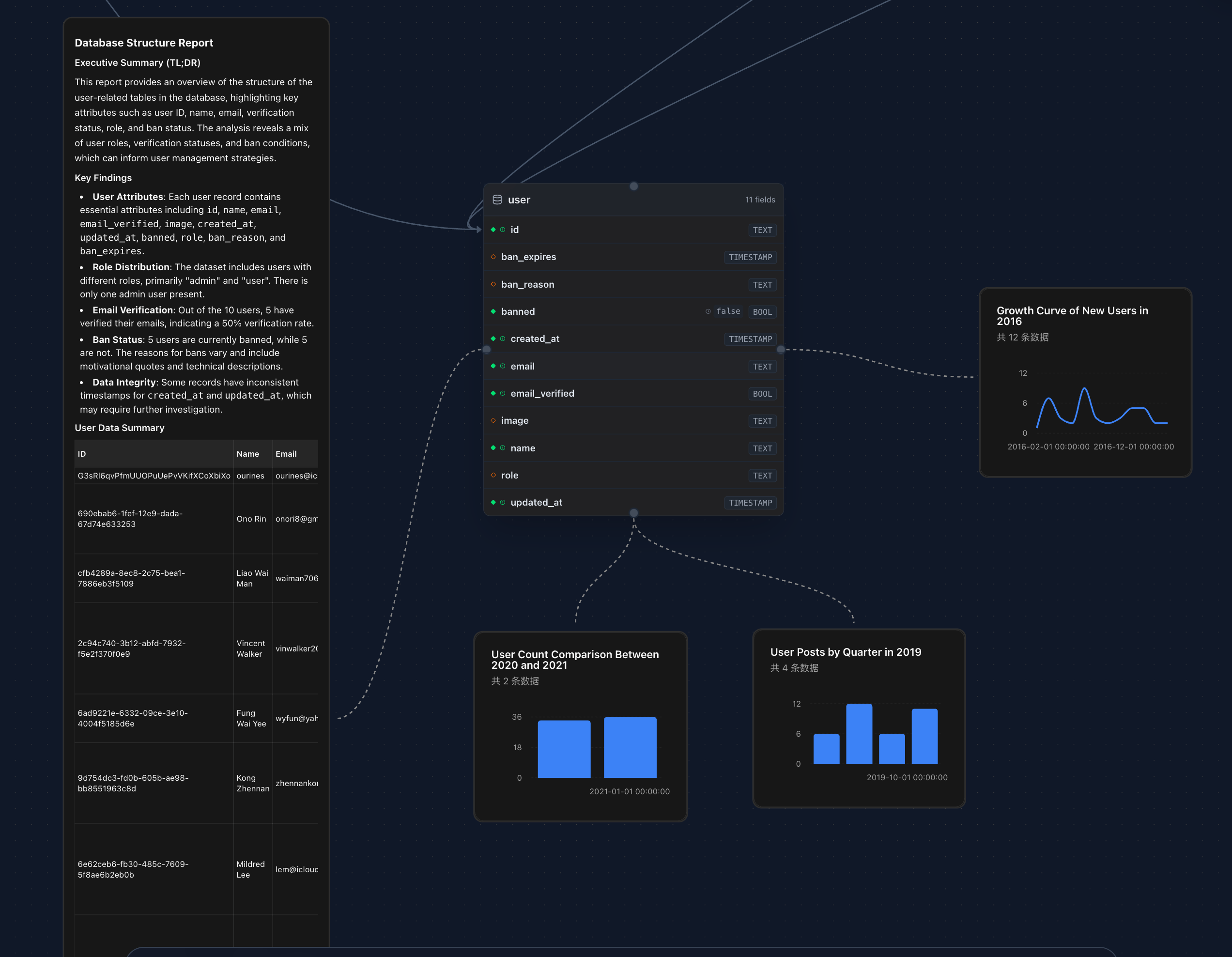Select the TIMESTAMP badge on created_at row
This screenshot has height=957, width=1232.
click(x=750, y=339)
